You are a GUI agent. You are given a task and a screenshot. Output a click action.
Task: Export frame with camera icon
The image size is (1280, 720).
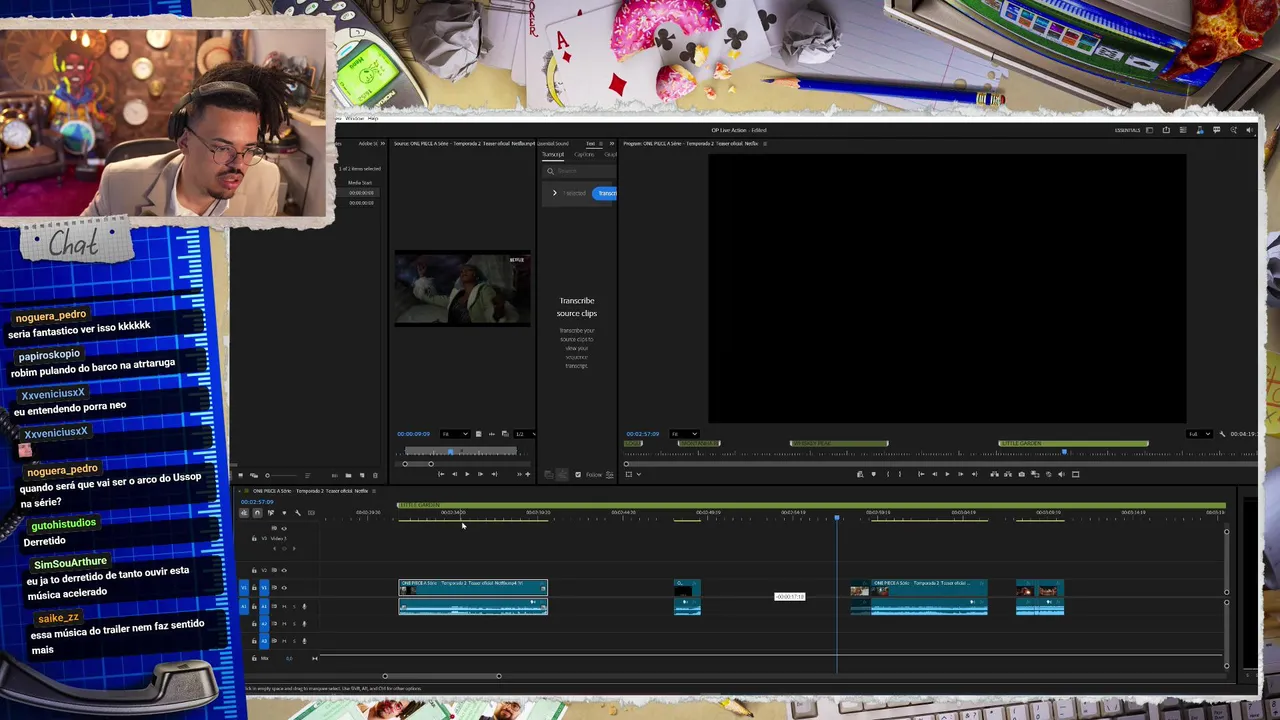click(1021, 474)
